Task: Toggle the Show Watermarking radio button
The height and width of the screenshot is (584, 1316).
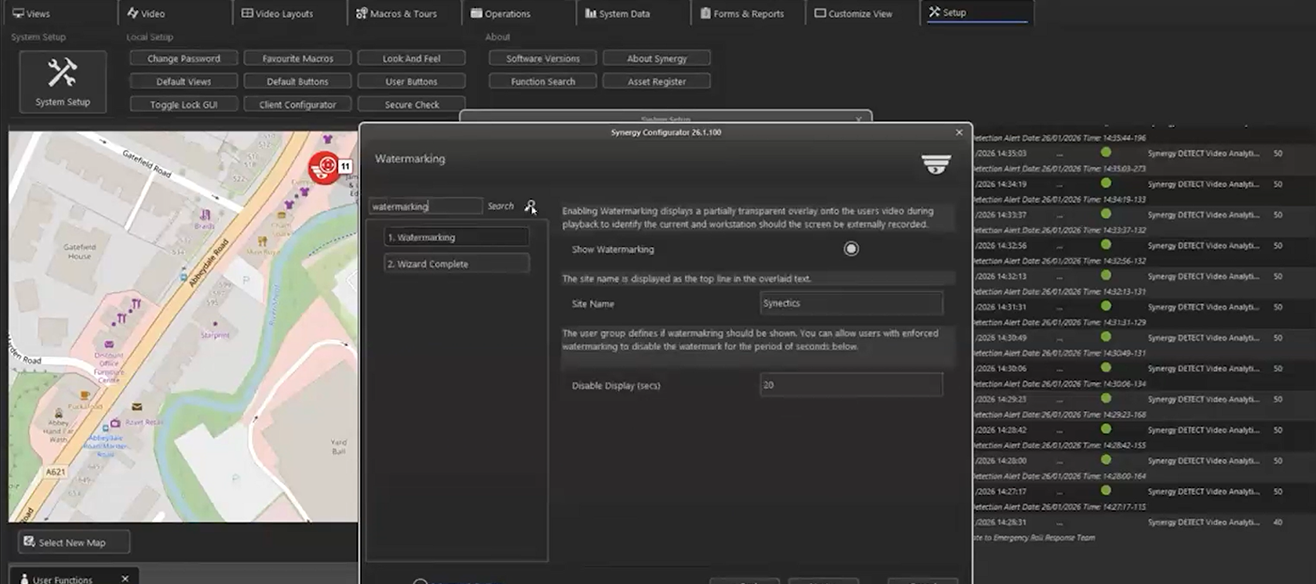Action: (851, 249)
